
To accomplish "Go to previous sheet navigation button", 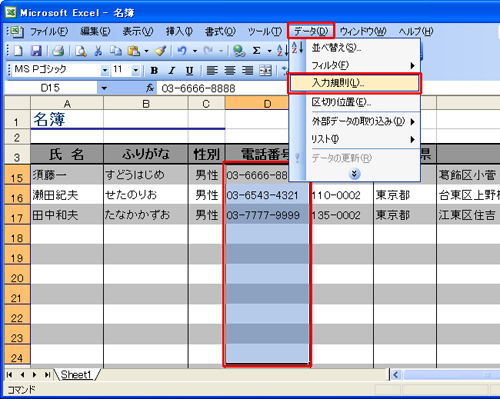I will point(22,375).
